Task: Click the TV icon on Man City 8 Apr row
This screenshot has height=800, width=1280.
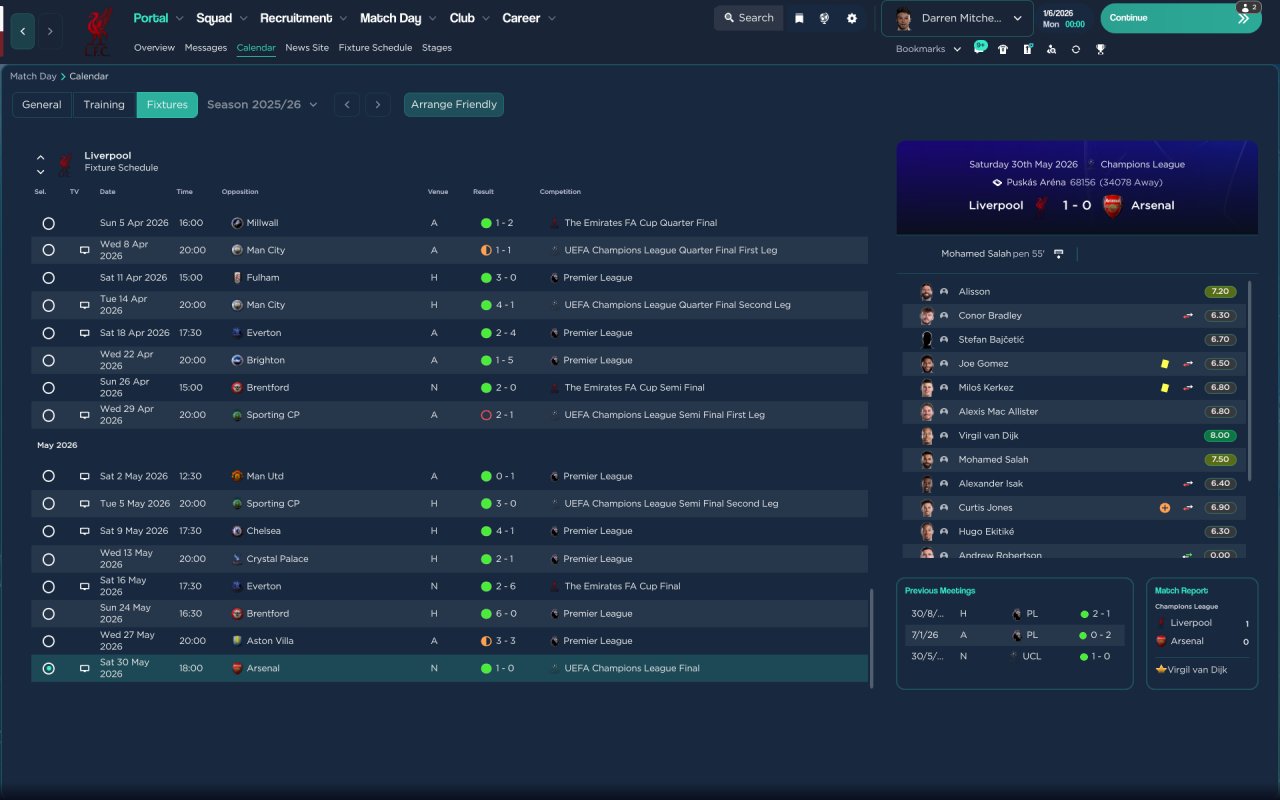Action: (85, 250)
